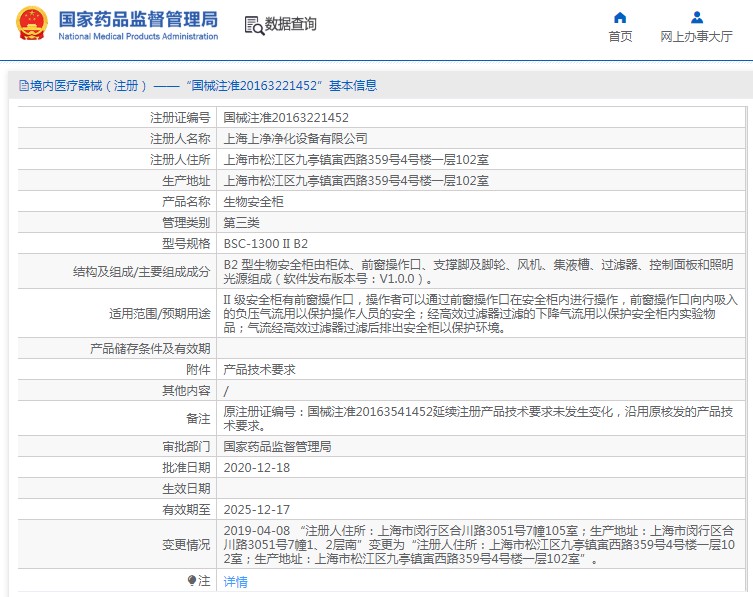The width and height of the screenshot is (753, 597).
Task: Click the 境内医疗器械 basic info panel header
Action: 198,86
